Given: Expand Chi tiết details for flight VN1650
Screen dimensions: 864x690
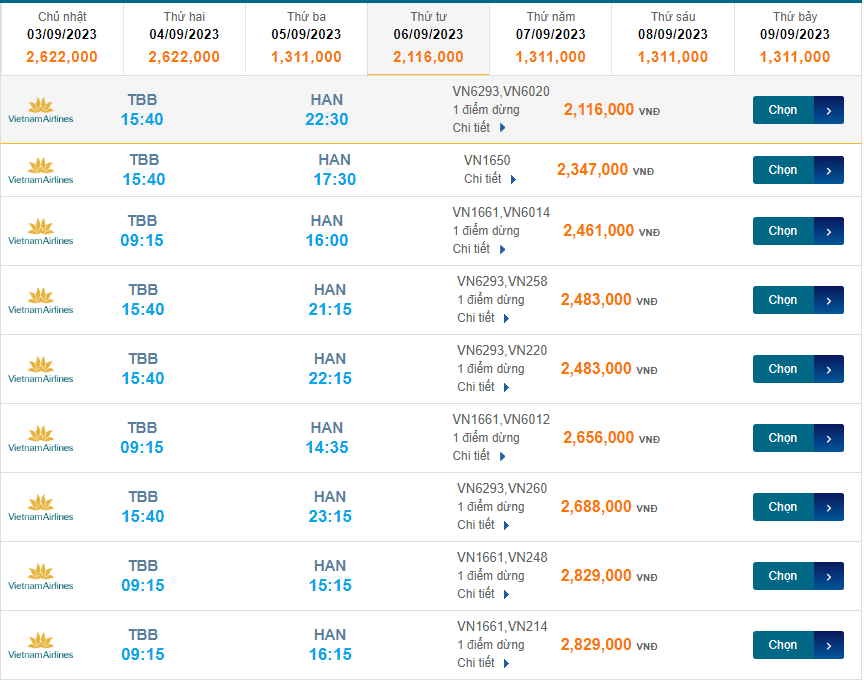Looking at the screenshot, I should (490, 179).
